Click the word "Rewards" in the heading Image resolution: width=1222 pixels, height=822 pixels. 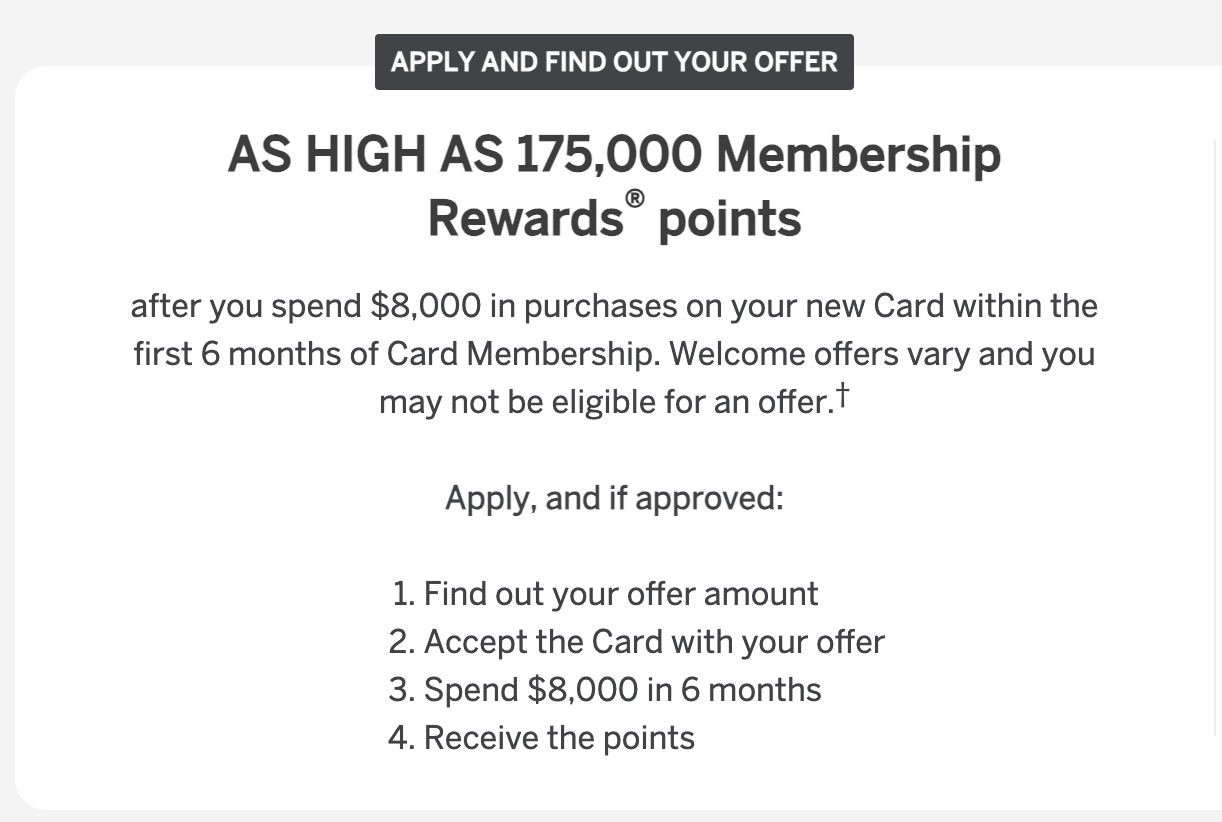tap(525, 218)
